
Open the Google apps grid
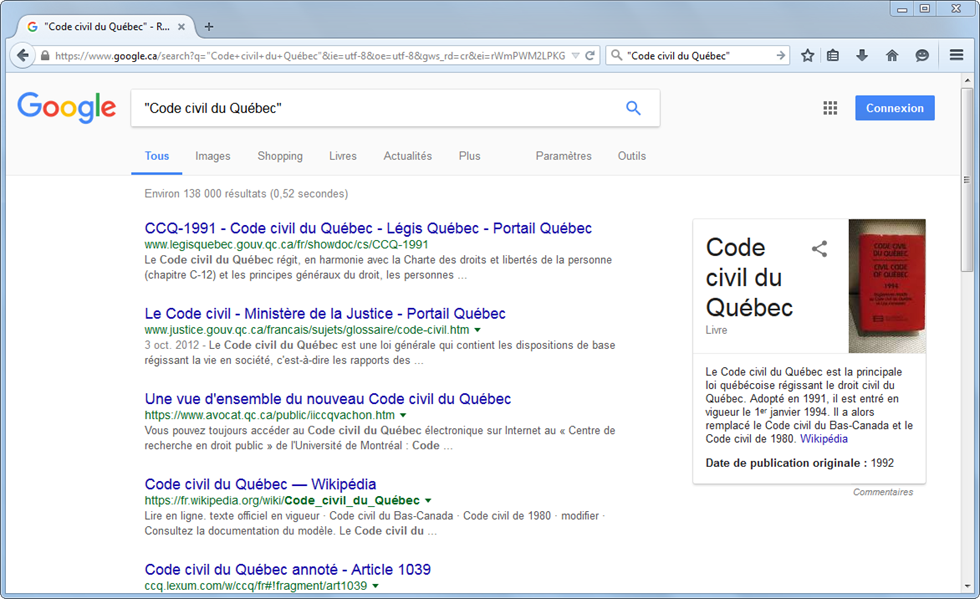coord(830,108)
